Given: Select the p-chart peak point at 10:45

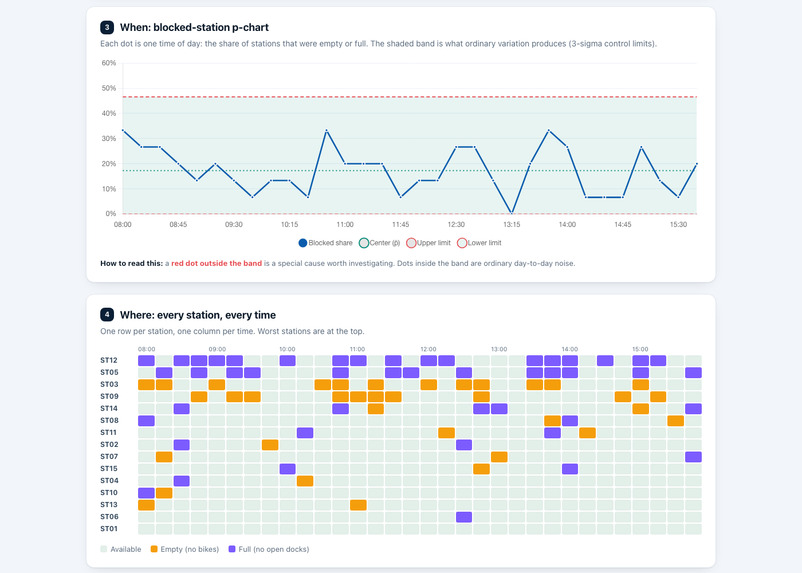Looking at the screenshot, I should coord(326,130).
